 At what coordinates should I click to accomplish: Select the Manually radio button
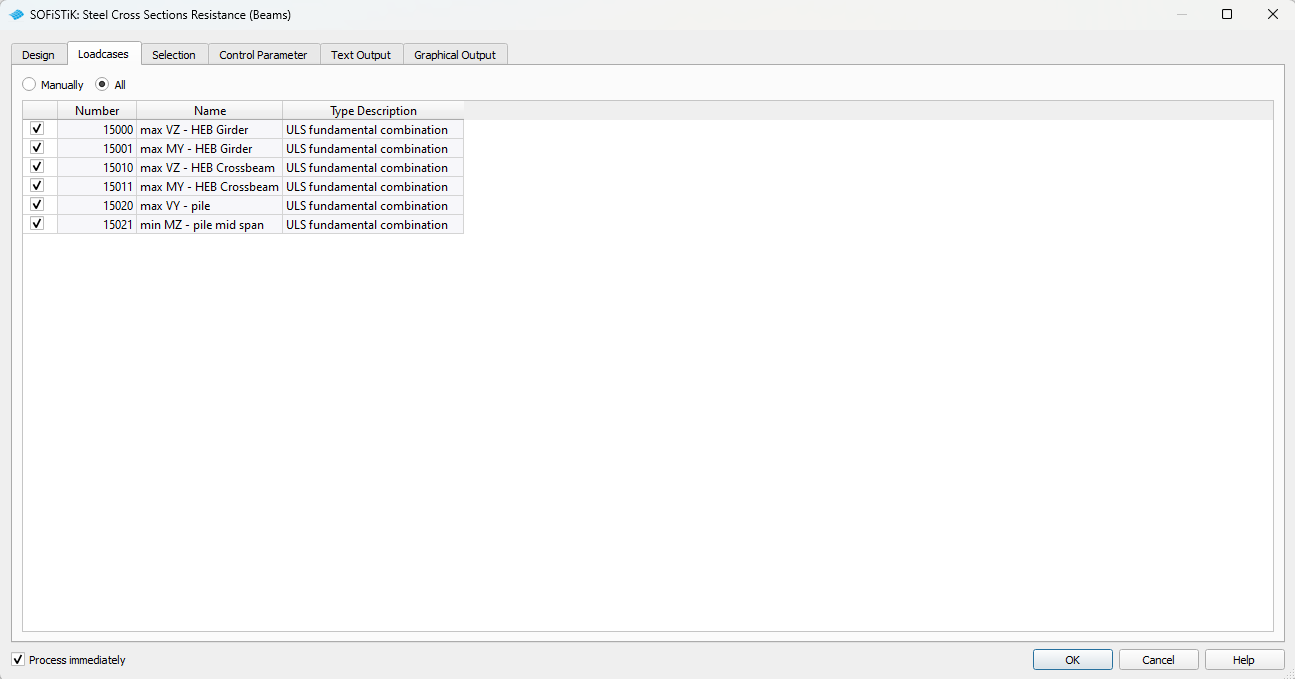(29, 85)
